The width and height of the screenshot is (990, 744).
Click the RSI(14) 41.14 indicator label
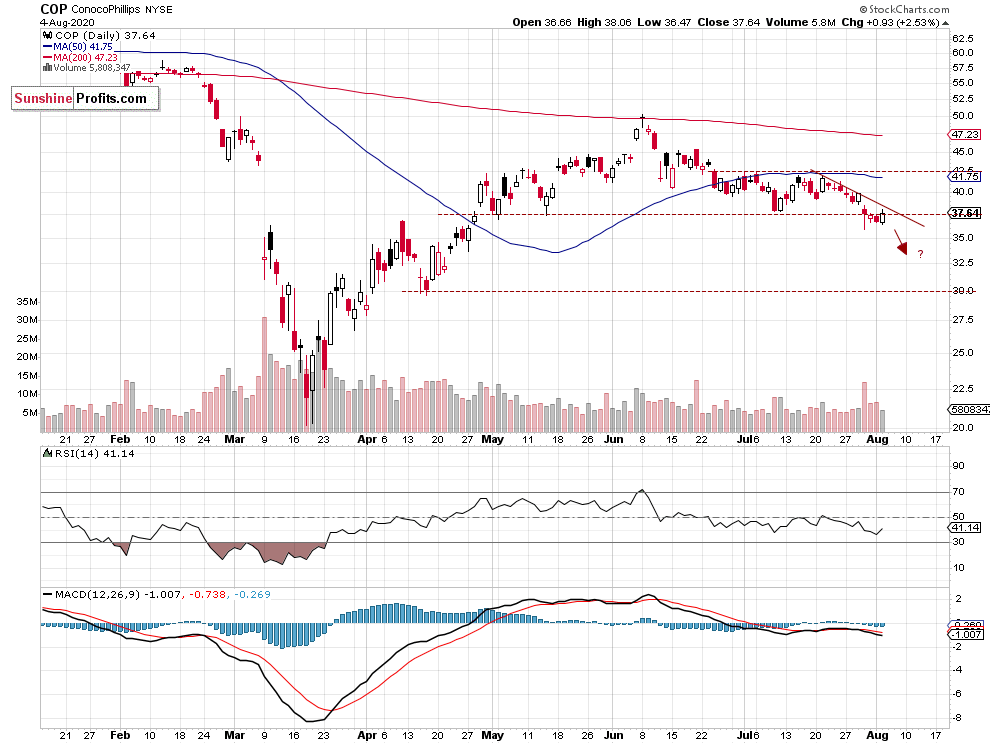94,453
